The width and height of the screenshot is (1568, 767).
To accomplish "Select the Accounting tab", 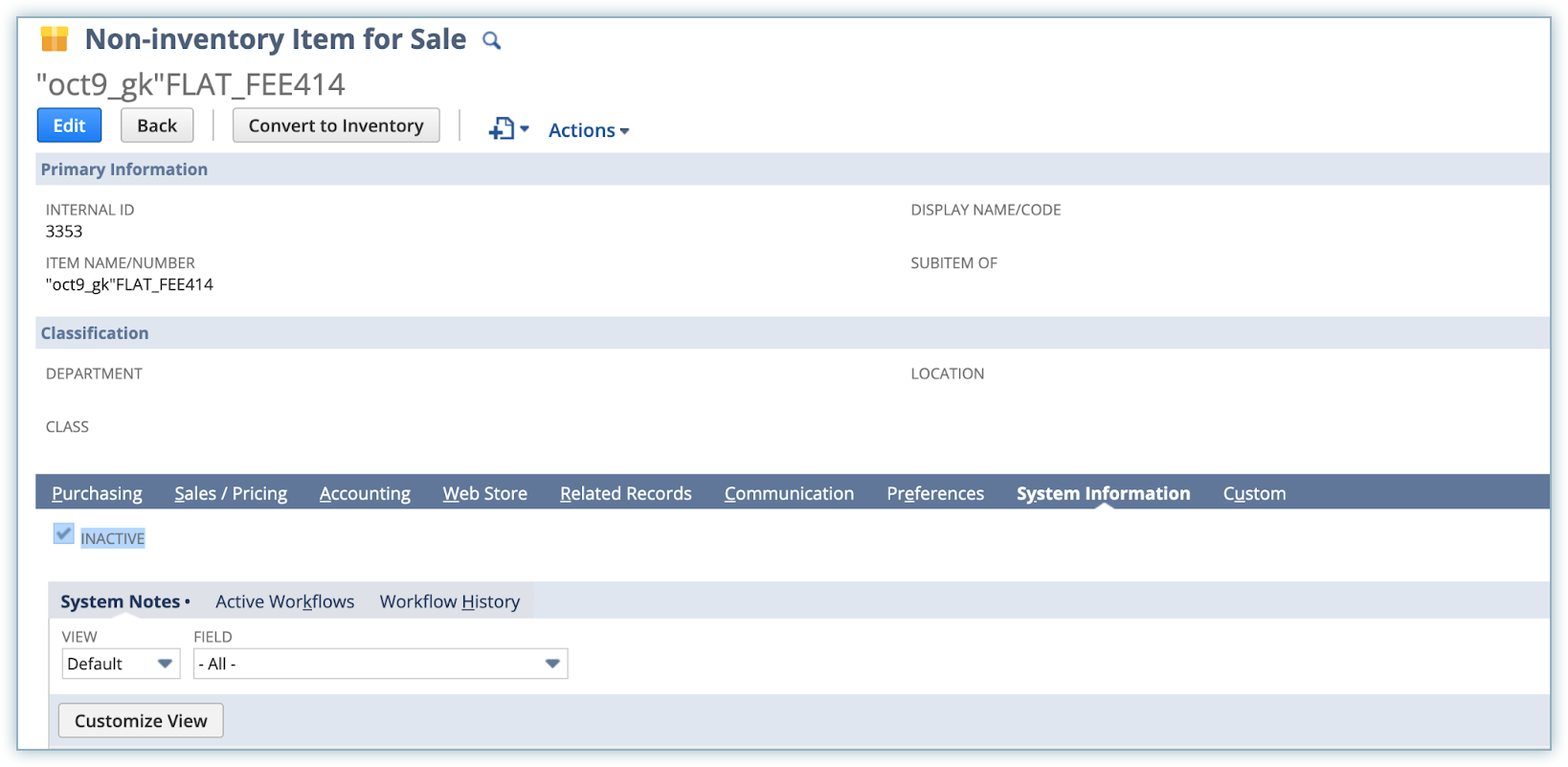I will click(365, 493).
